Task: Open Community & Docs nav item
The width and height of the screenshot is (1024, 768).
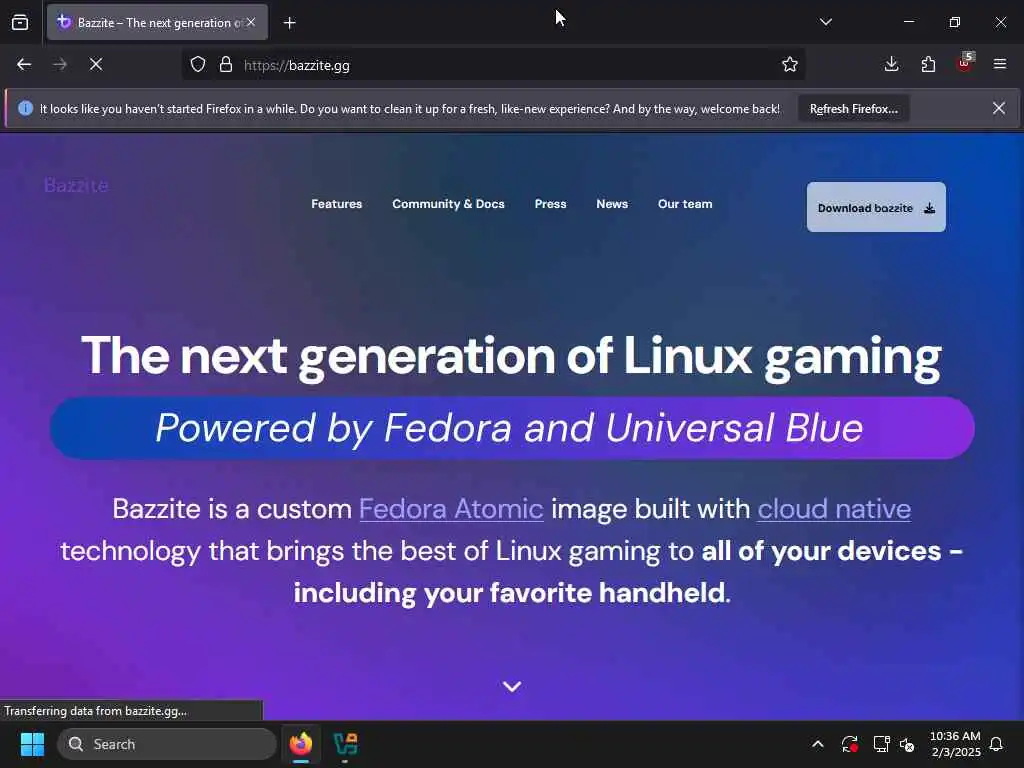Action: 448,204
